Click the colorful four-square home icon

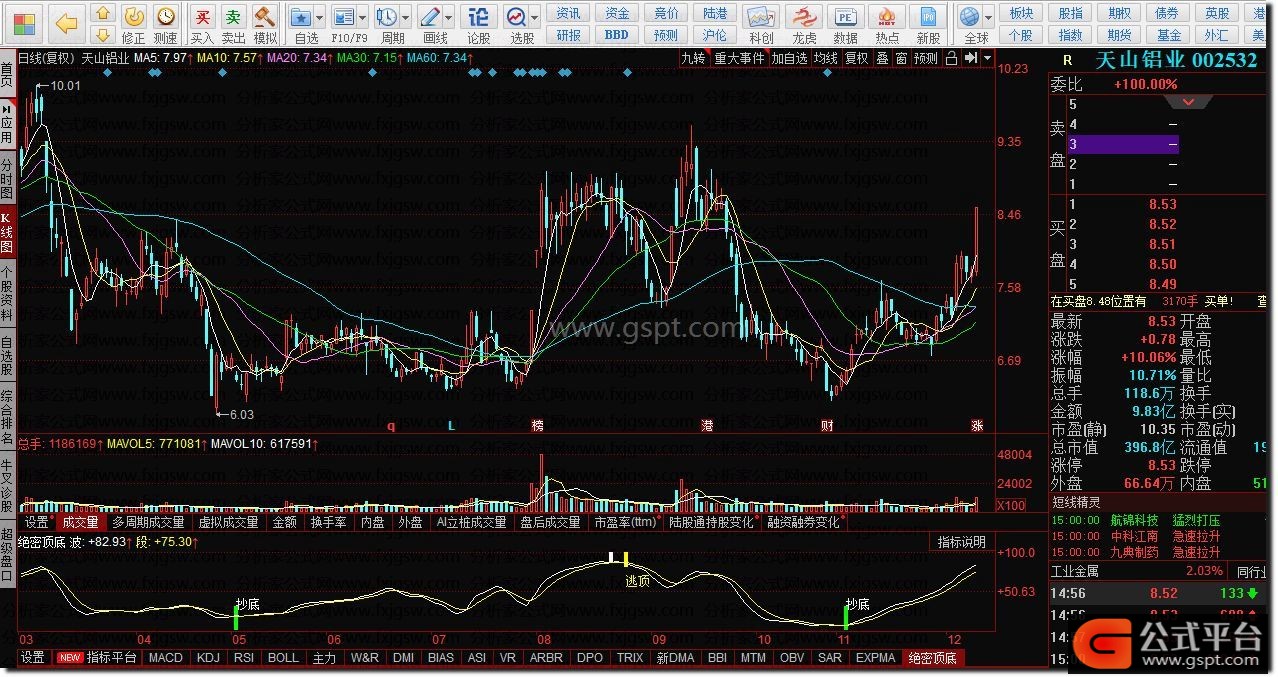click(24, 23)
